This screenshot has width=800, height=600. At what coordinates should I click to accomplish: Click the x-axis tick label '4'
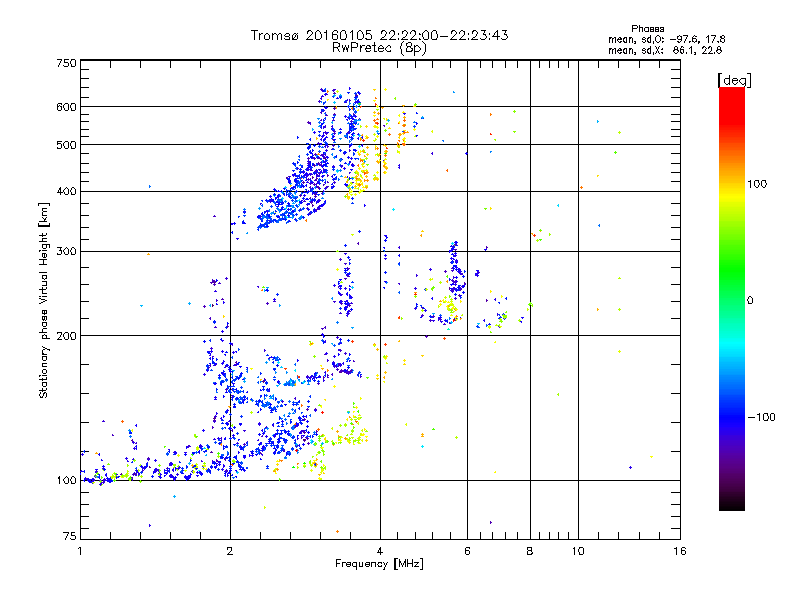tap(380, 551)
